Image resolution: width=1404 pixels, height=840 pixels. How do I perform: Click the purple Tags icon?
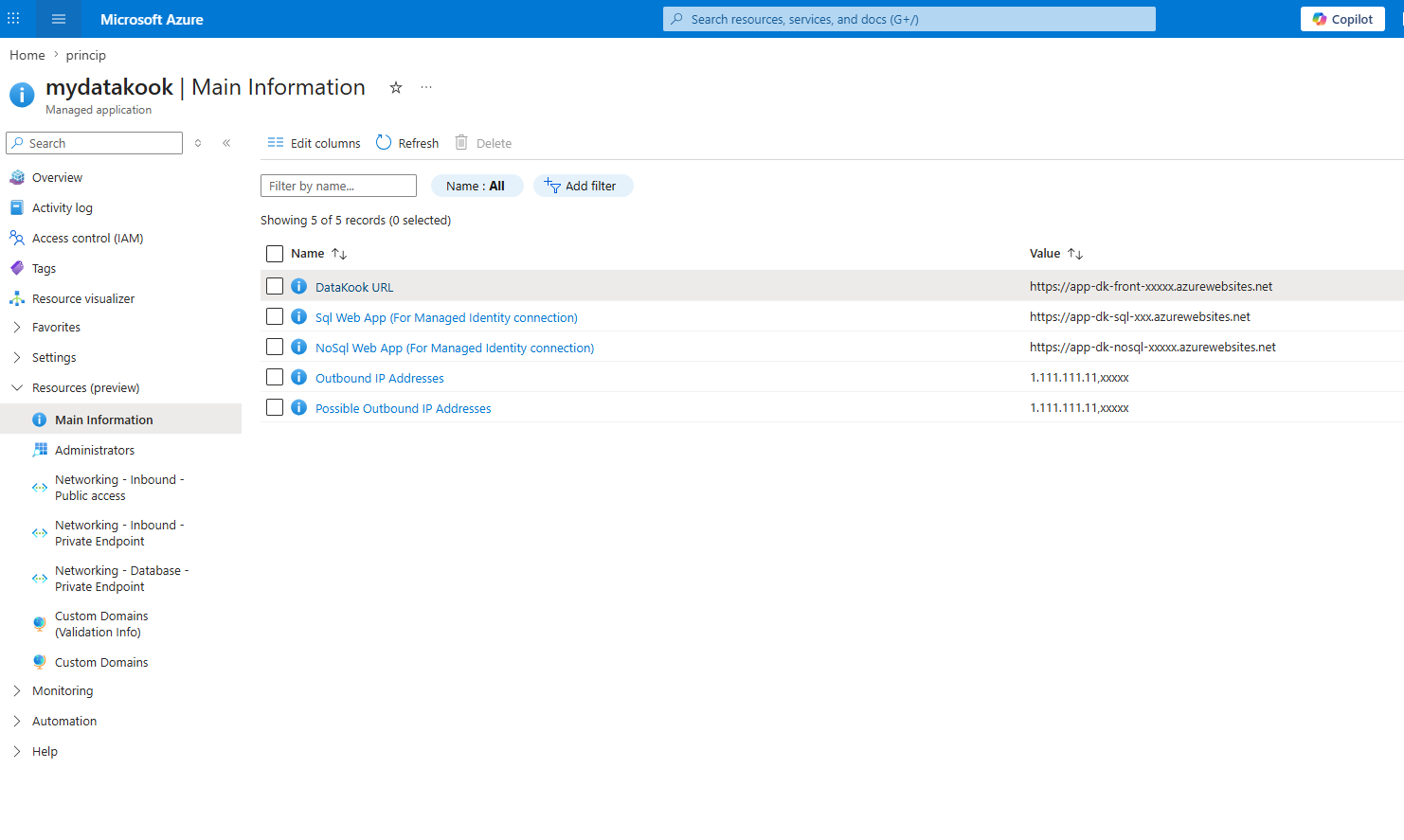click(17, 268)
